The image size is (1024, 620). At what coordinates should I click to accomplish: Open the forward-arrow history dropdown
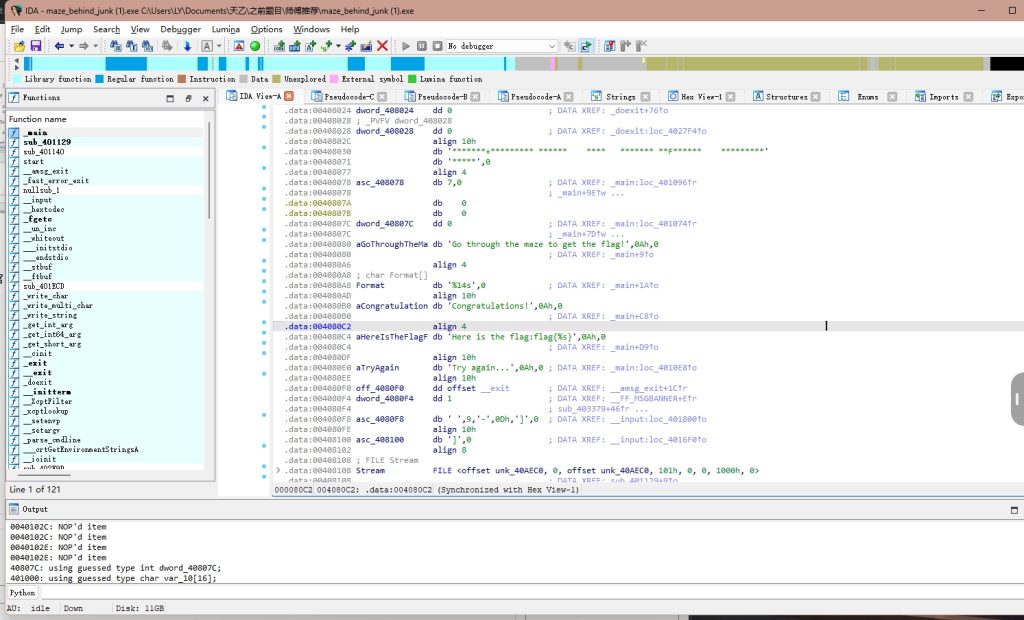95,46
